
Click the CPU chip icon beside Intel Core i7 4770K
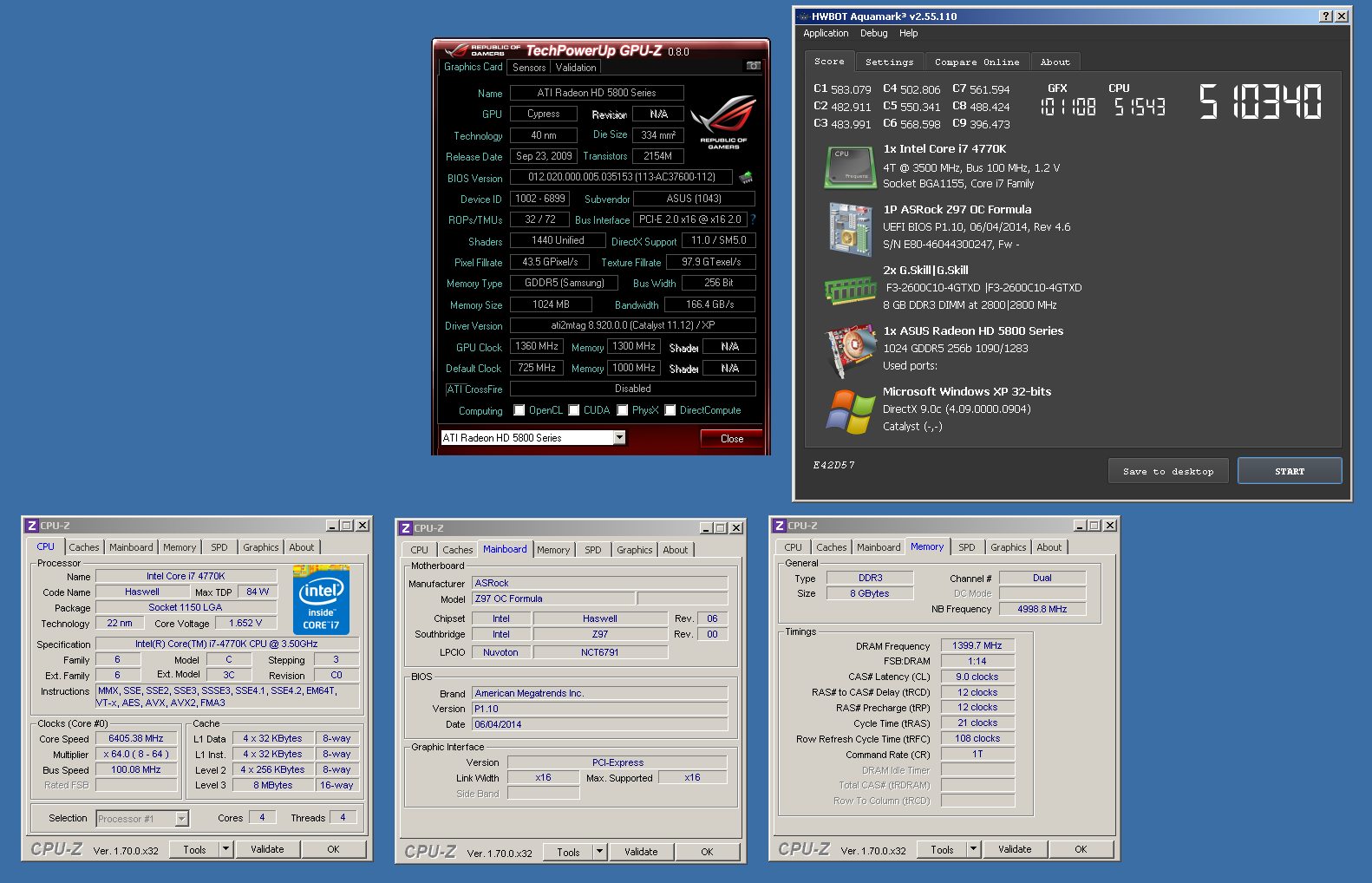click(849, 167)
